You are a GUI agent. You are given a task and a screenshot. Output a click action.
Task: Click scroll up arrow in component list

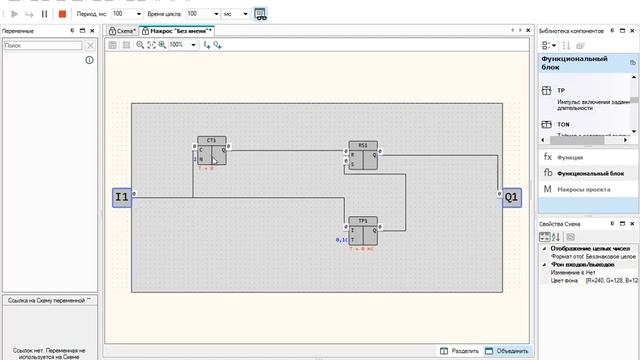click(634, 78)
